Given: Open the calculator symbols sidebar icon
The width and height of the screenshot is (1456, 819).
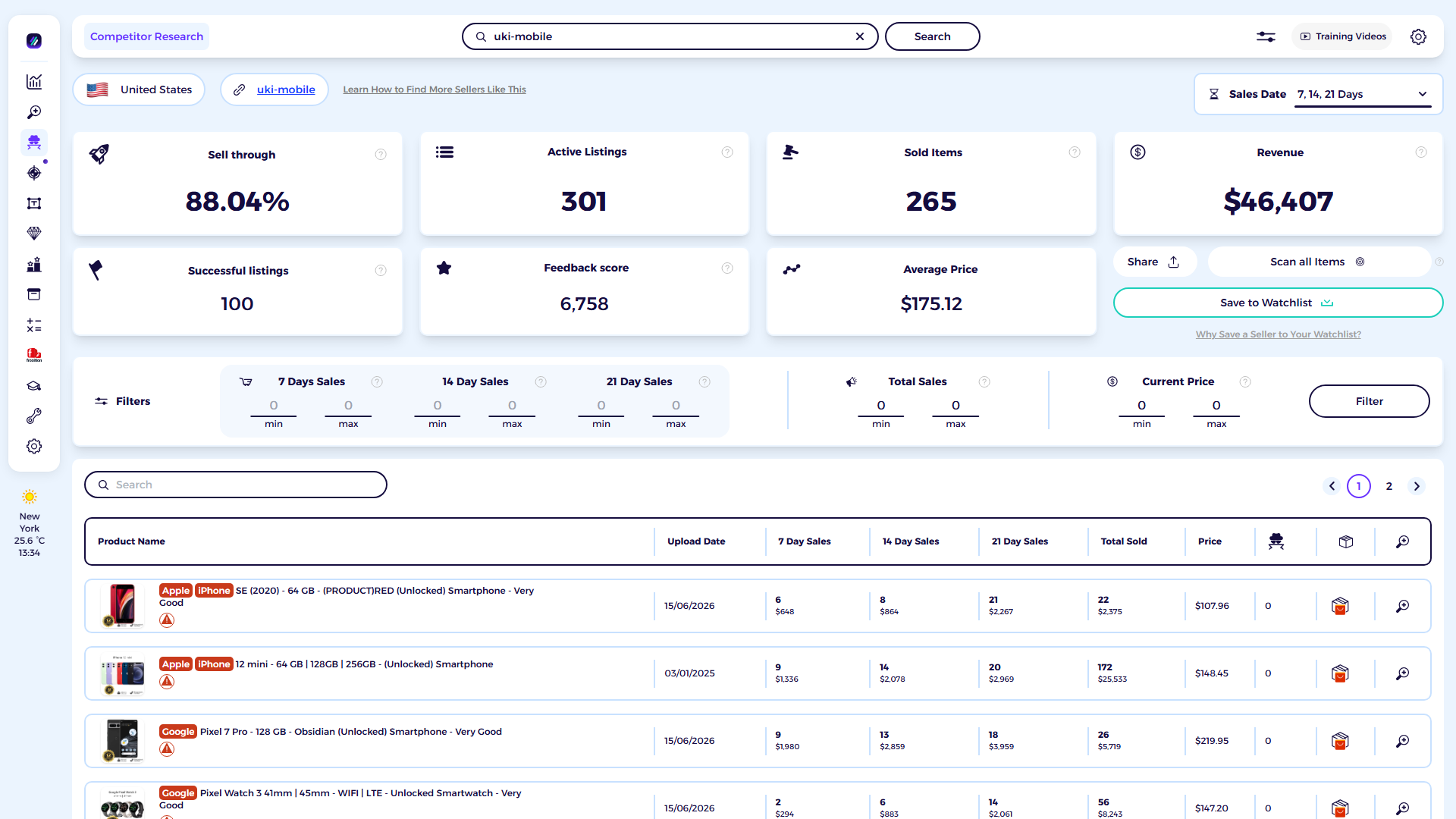Looking at the screenshot, I should point(34,325).
